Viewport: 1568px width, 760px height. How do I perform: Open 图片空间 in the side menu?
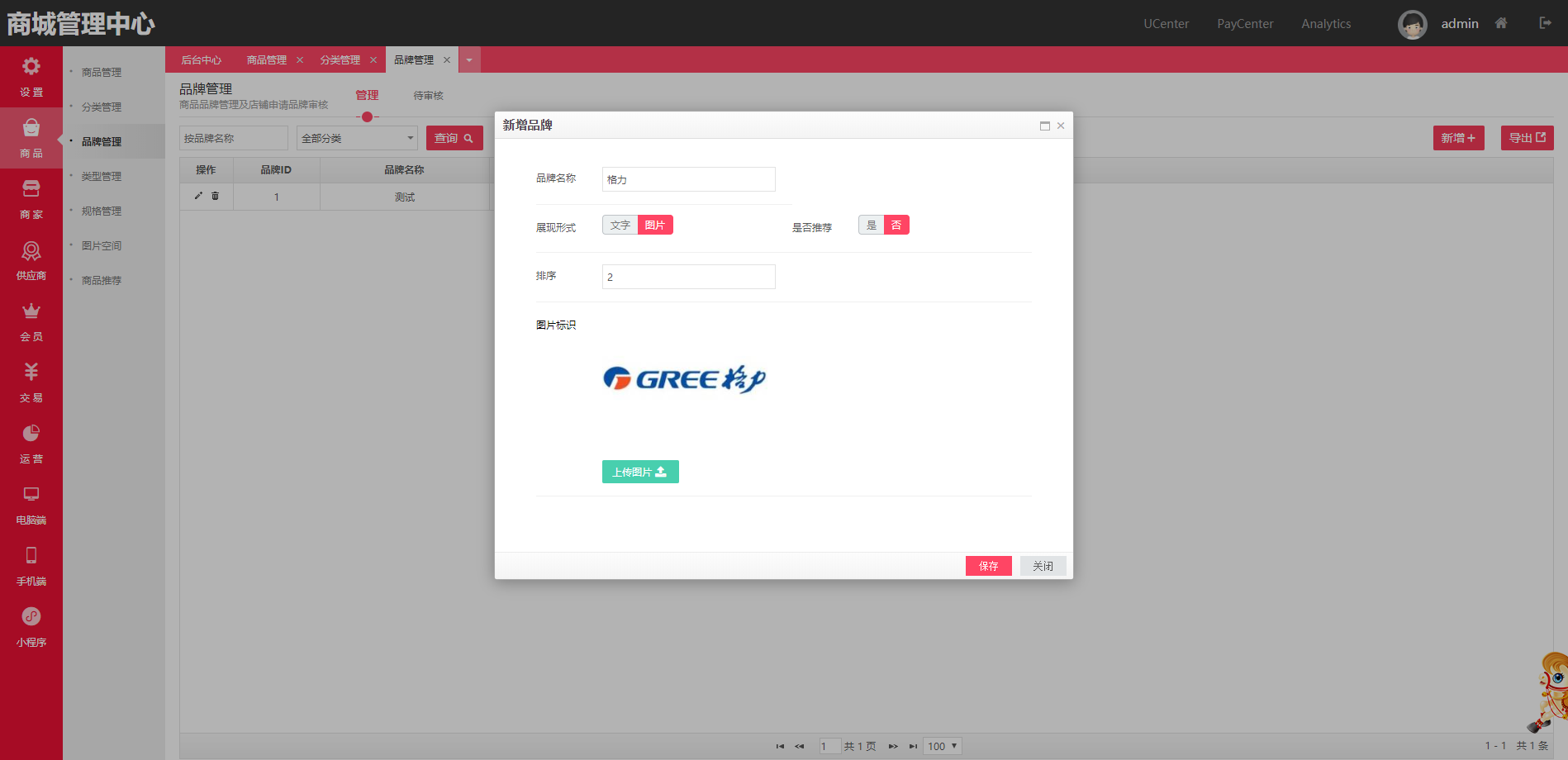pos(102,245)
